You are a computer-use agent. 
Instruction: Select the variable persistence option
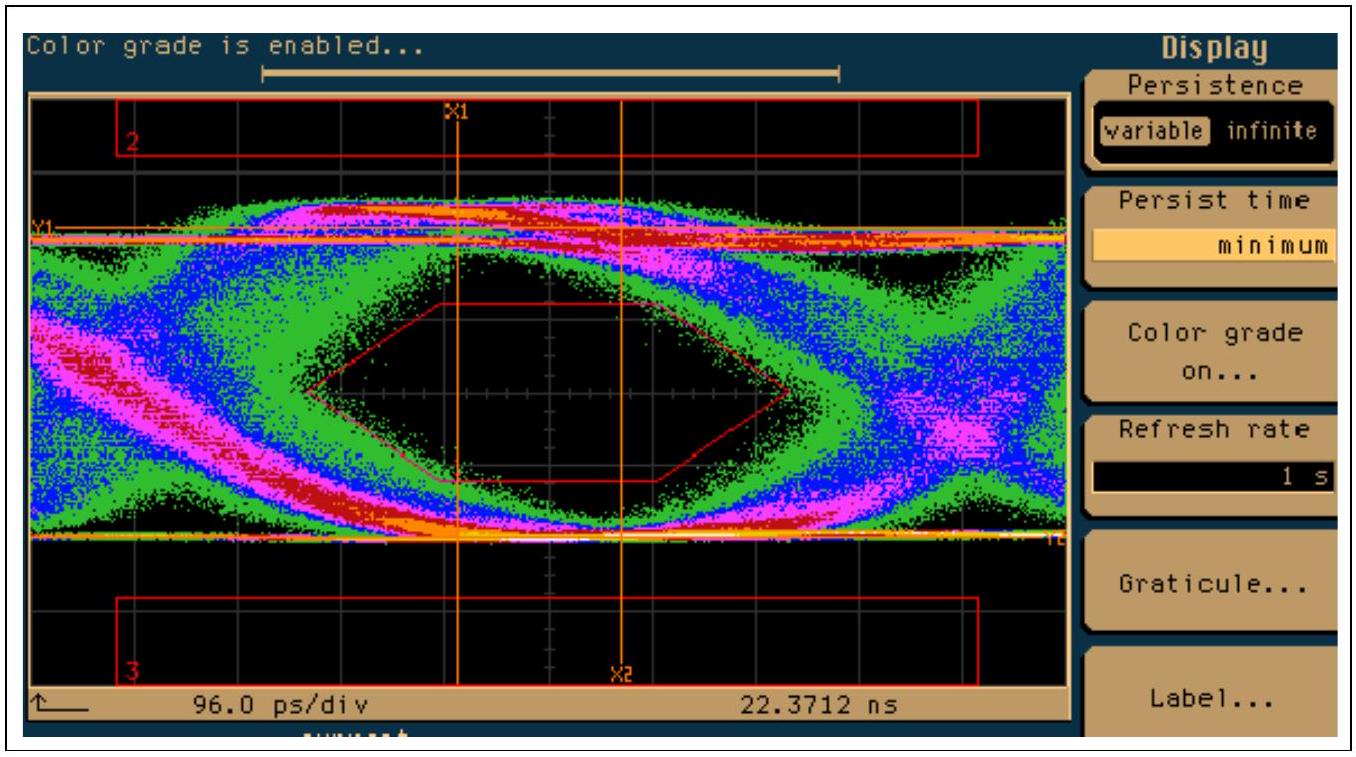pos(1153,131)
